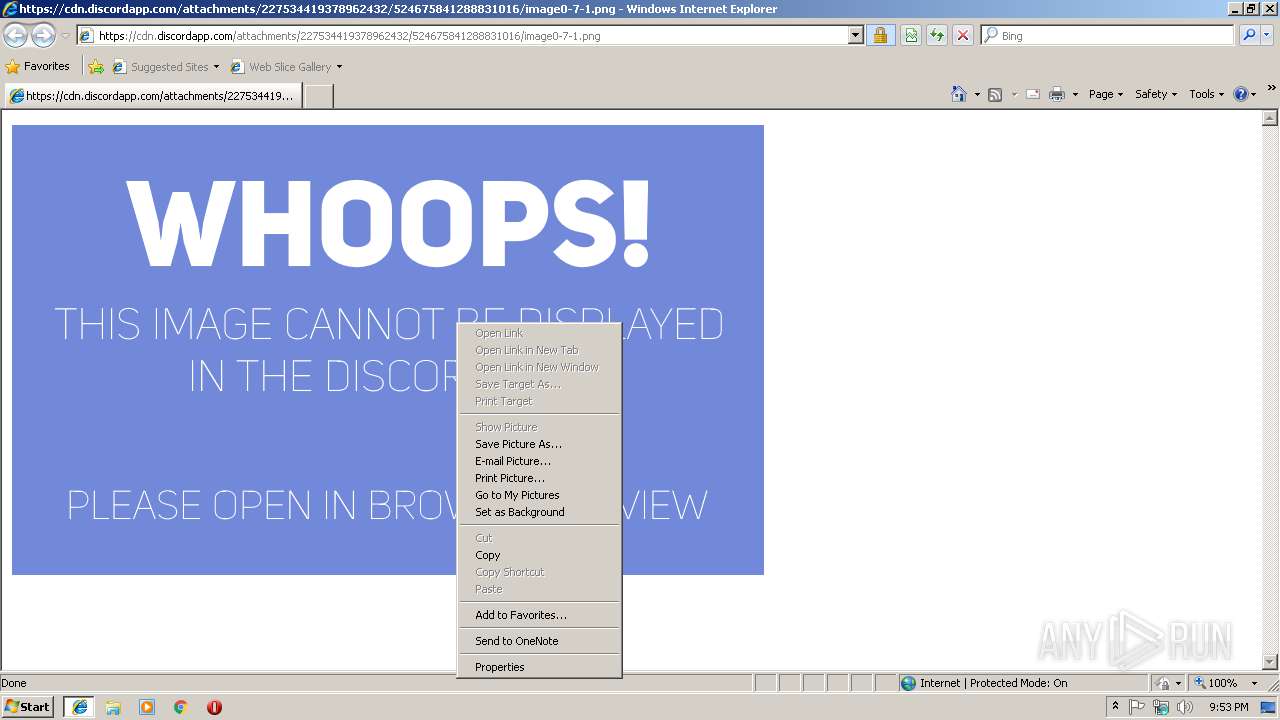Open Windows Media Player from taskbar

147,707
